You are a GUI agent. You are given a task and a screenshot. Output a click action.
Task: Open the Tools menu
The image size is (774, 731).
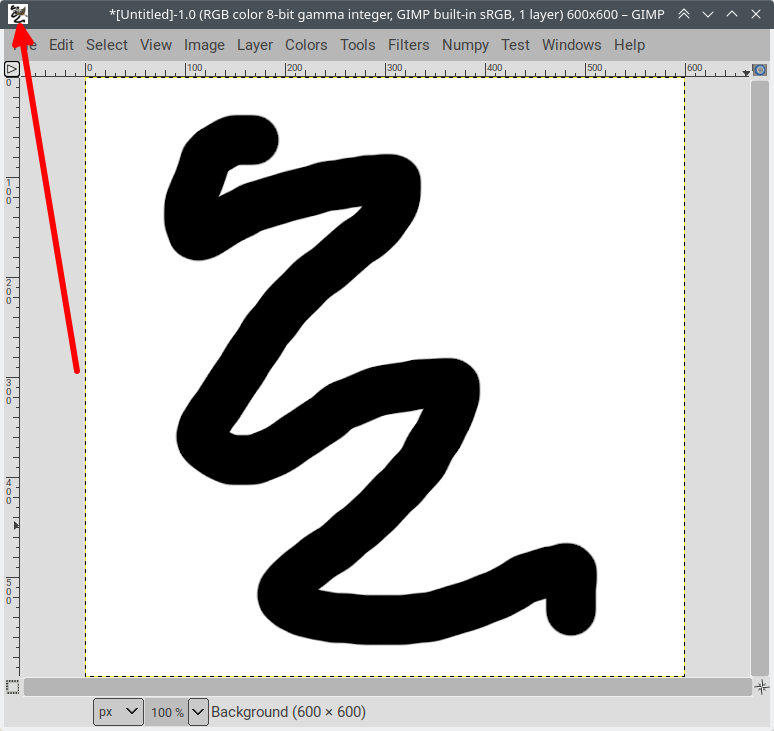[357, 45]
